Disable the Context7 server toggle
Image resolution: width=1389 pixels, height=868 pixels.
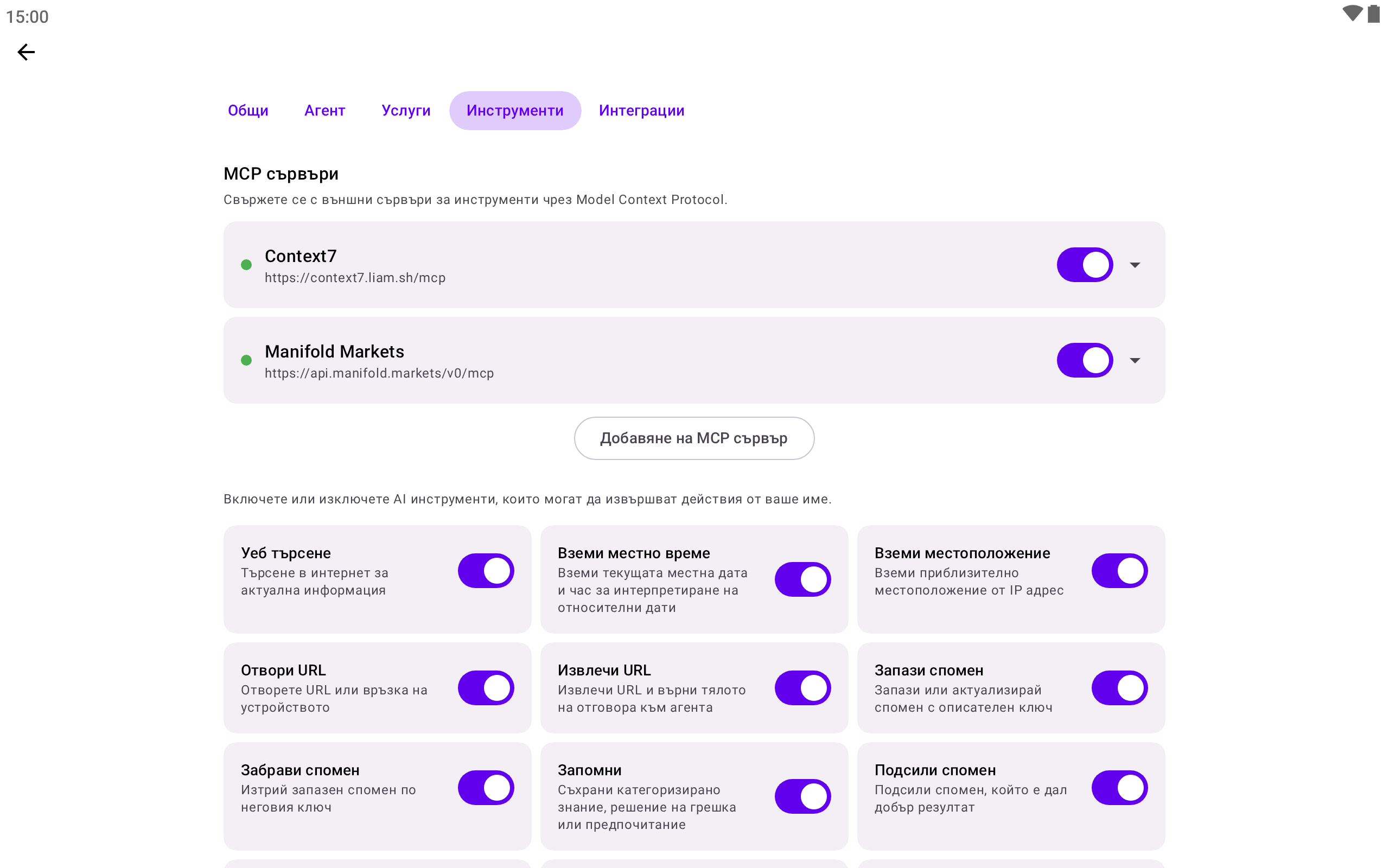(1085, 265)
